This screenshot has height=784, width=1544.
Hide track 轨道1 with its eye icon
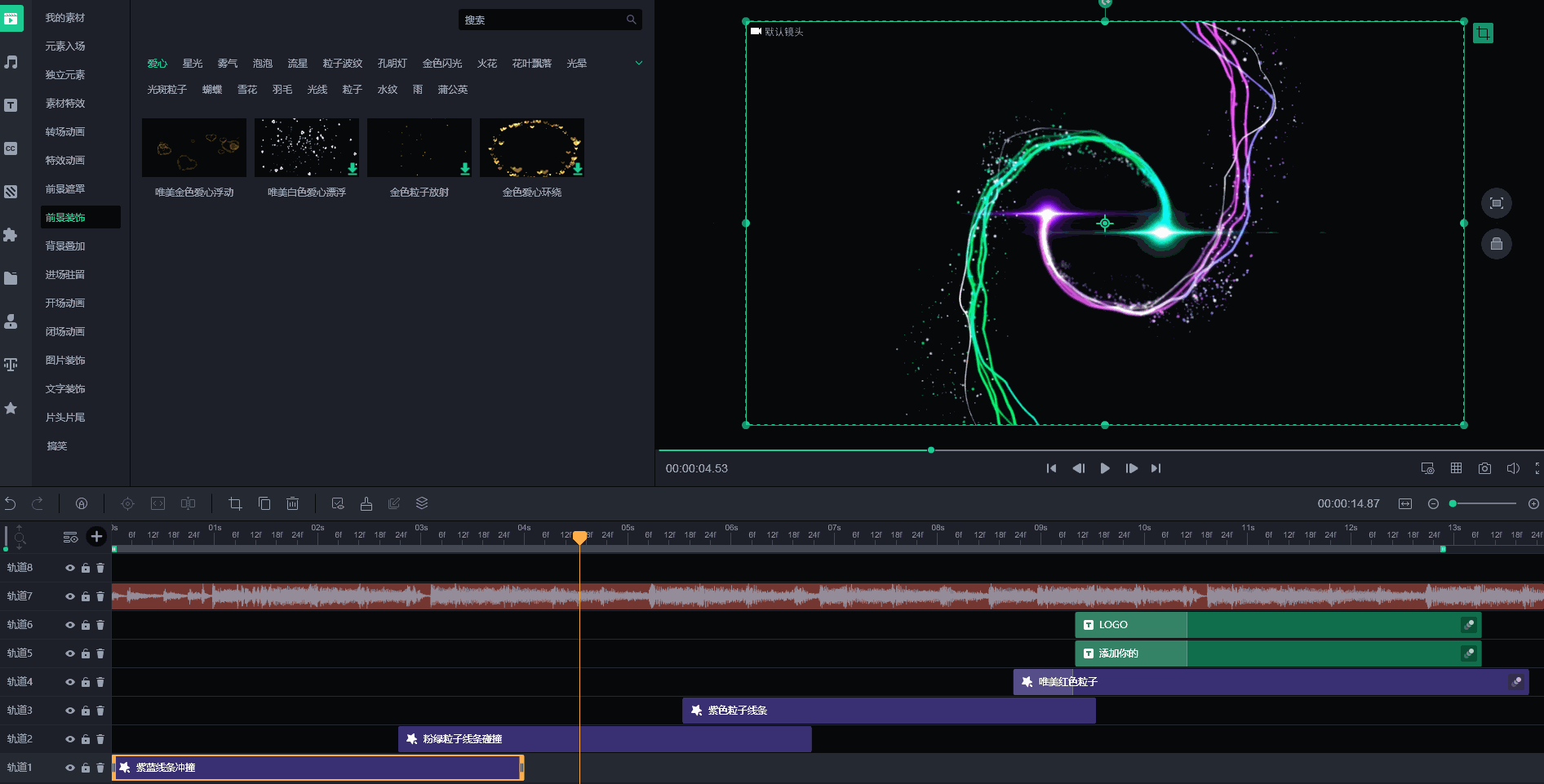click(x=70, y=768)
